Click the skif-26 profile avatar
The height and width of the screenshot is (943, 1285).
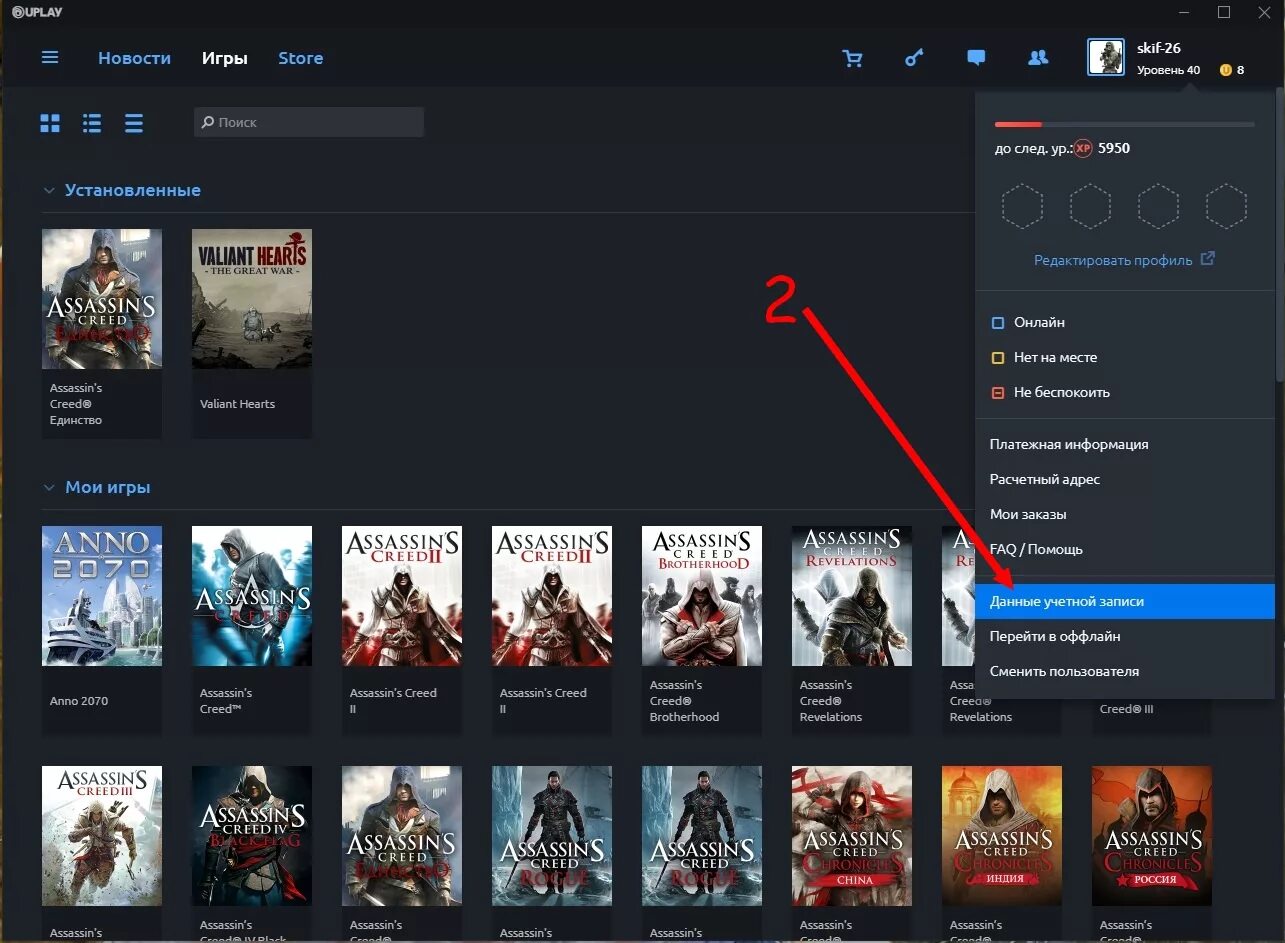tap(1106, 58)
